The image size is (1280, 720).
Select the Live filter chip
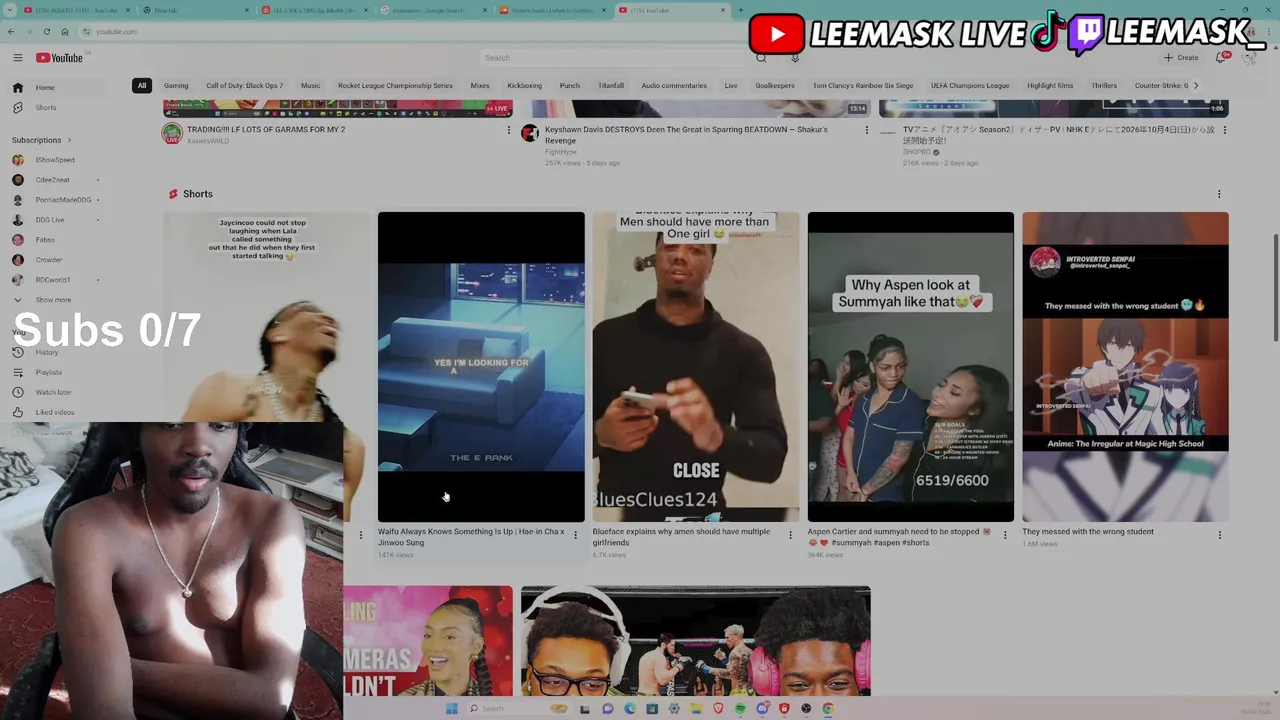[x=731, y=86]
